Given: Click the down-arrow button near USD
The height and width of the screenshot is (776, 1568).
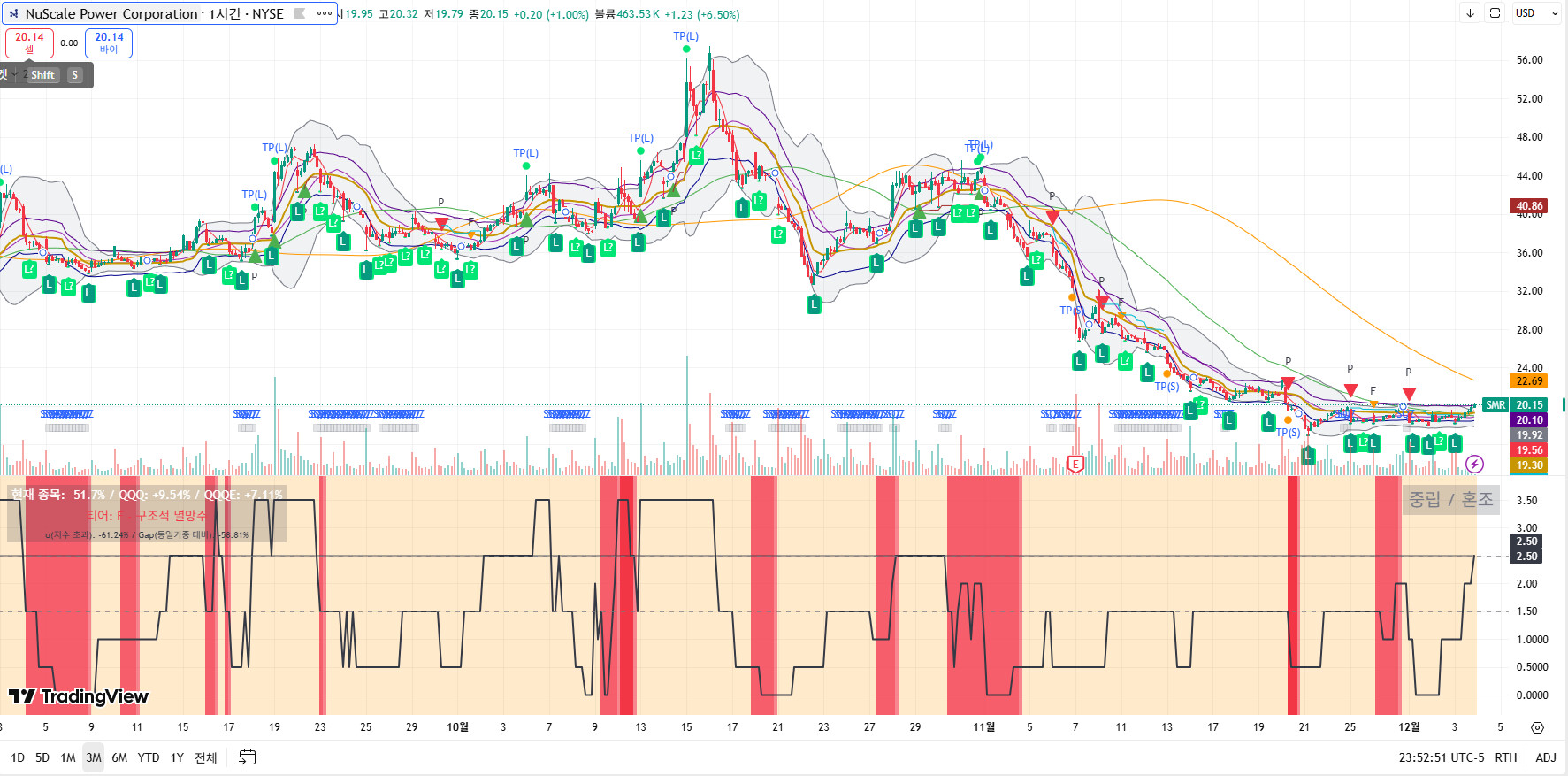Looking at the screenshot, I should point(1470,13).
